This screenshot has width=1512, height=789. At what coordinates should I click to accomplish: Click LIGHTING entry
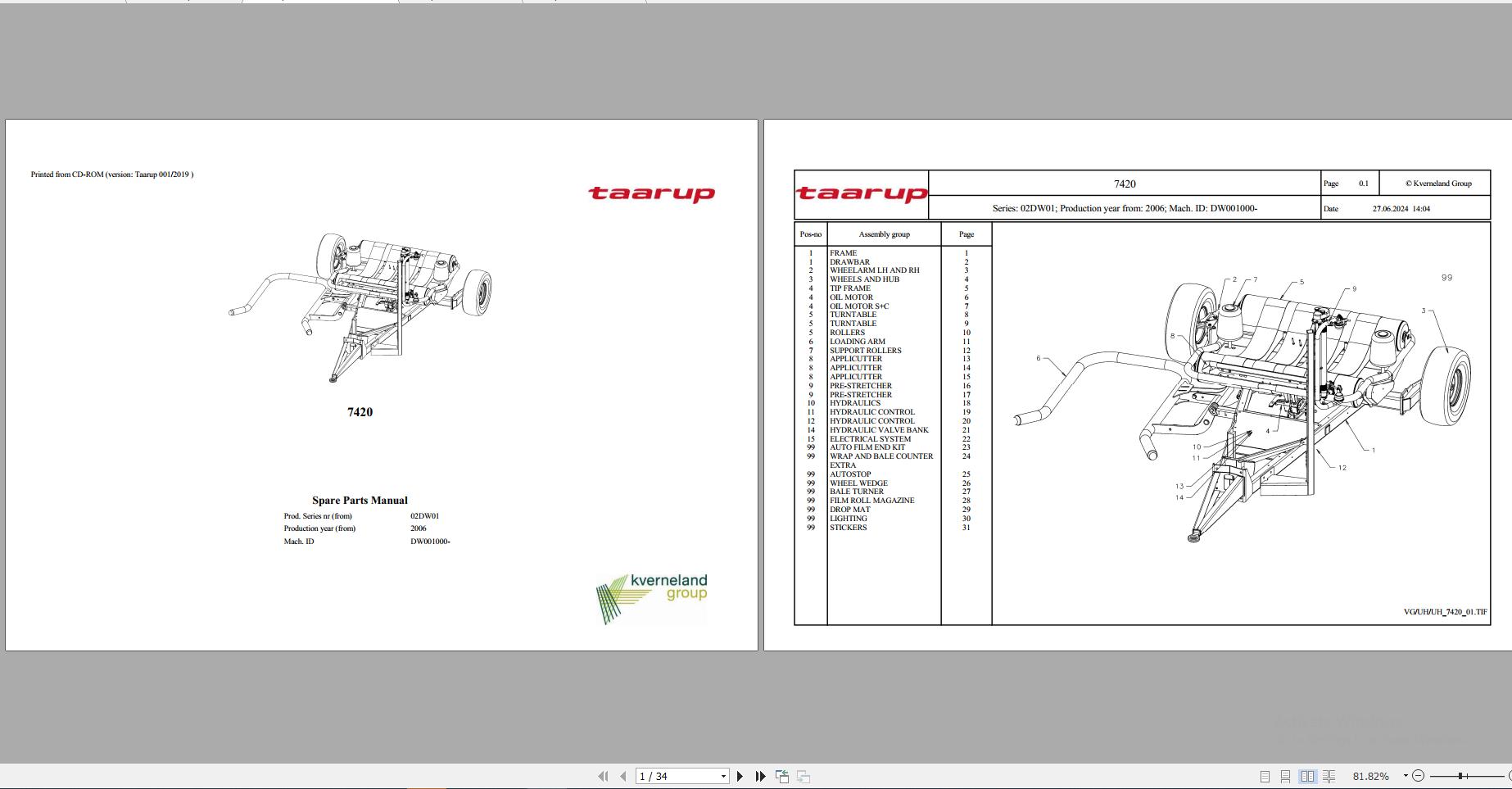pyautogui.click(x=848, y=519)
